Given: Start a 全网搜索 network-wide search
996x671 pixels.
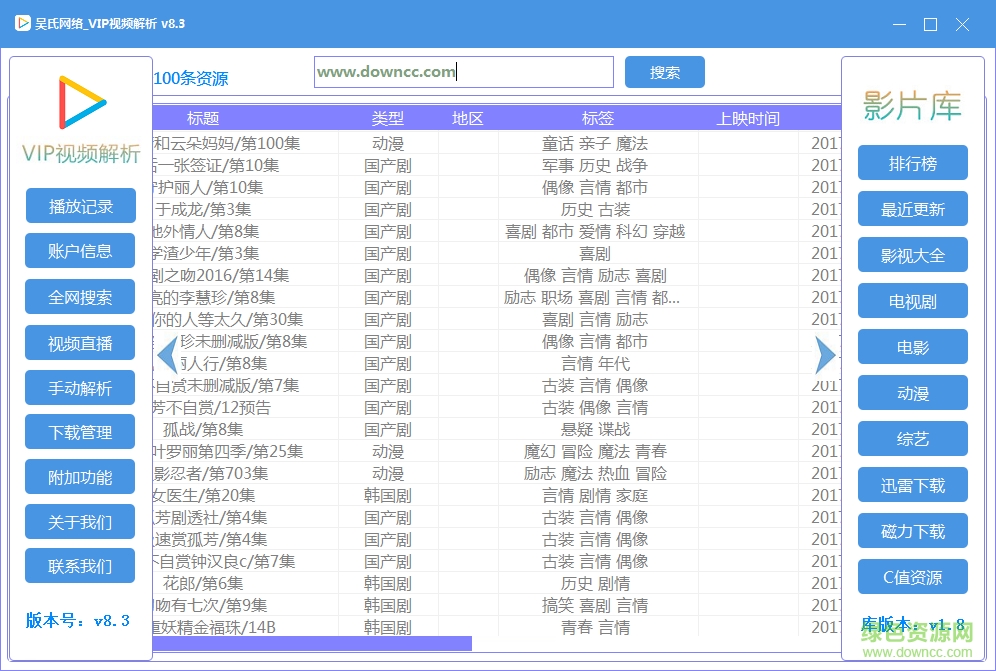Looking at the screenshot, I should pyautogui.click(x=79, y=296).
